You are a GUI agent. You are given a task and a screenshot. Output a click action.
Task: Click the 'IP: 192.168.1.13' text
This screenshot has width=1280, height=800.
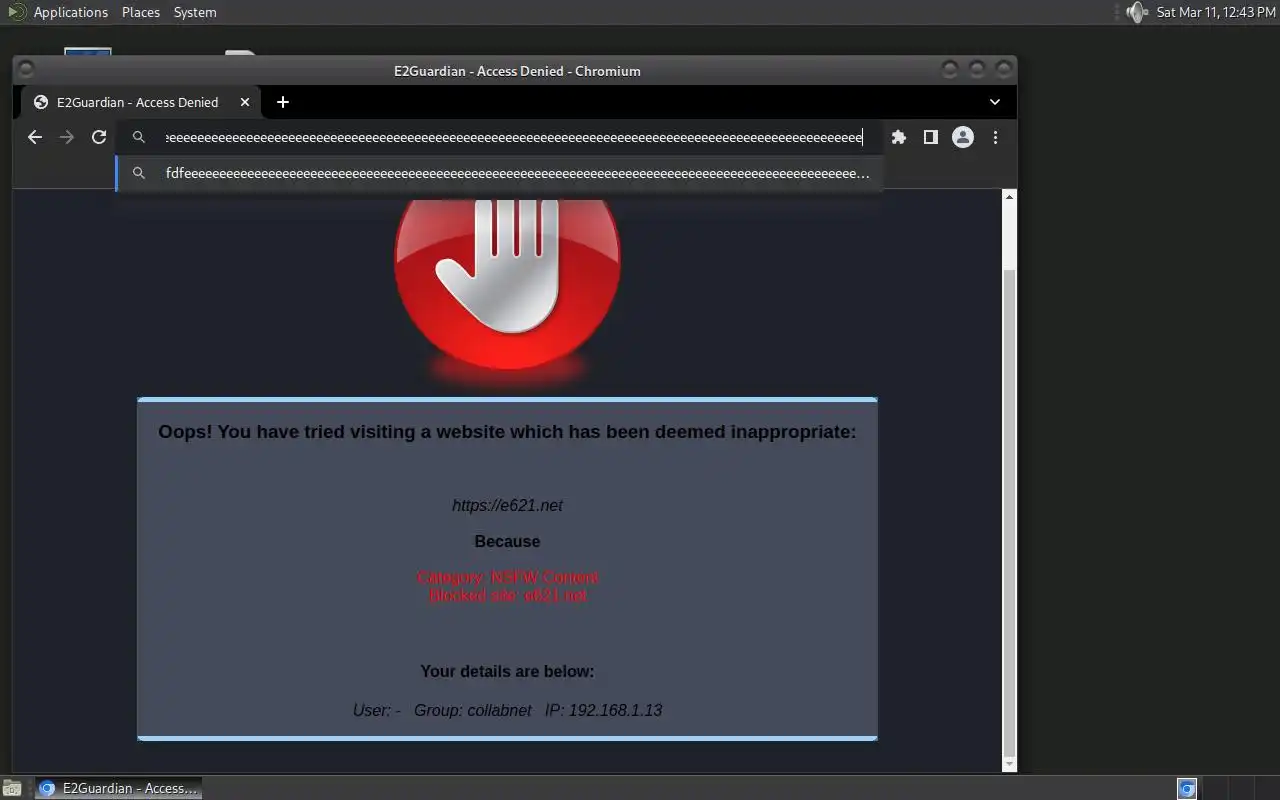tap(603, 710)
